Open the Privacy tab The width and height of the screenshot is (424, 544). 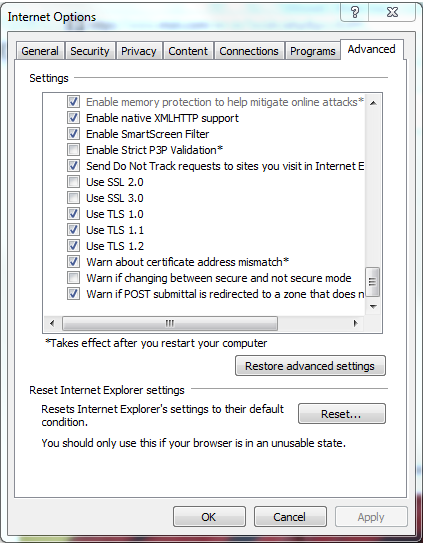coord(138,51)
